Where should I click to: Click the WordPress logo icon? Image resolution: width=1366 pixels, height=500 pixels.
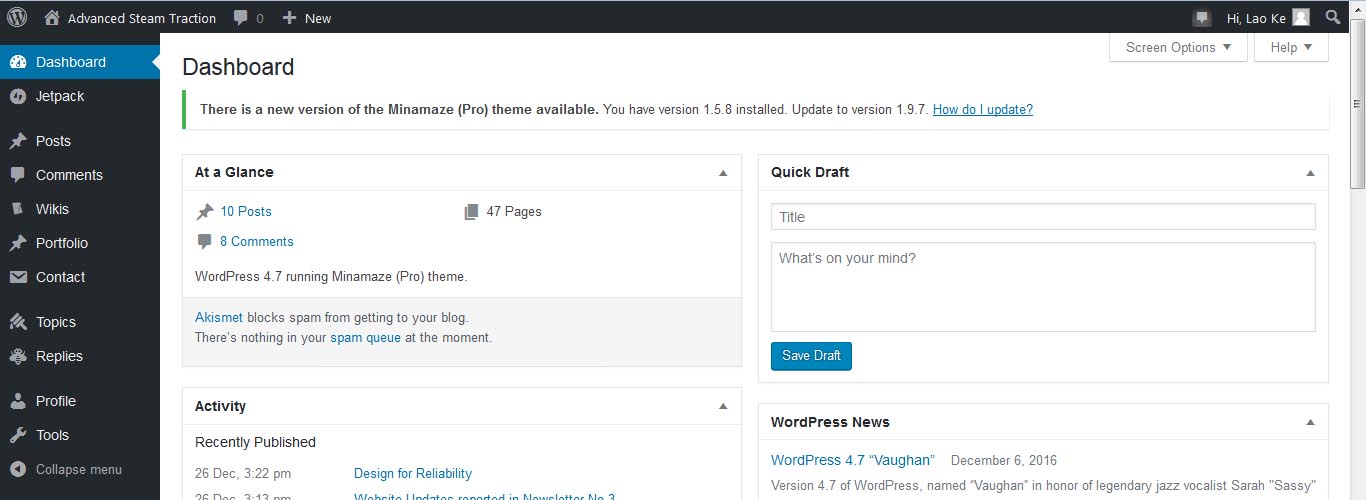(x=17, y=17)
